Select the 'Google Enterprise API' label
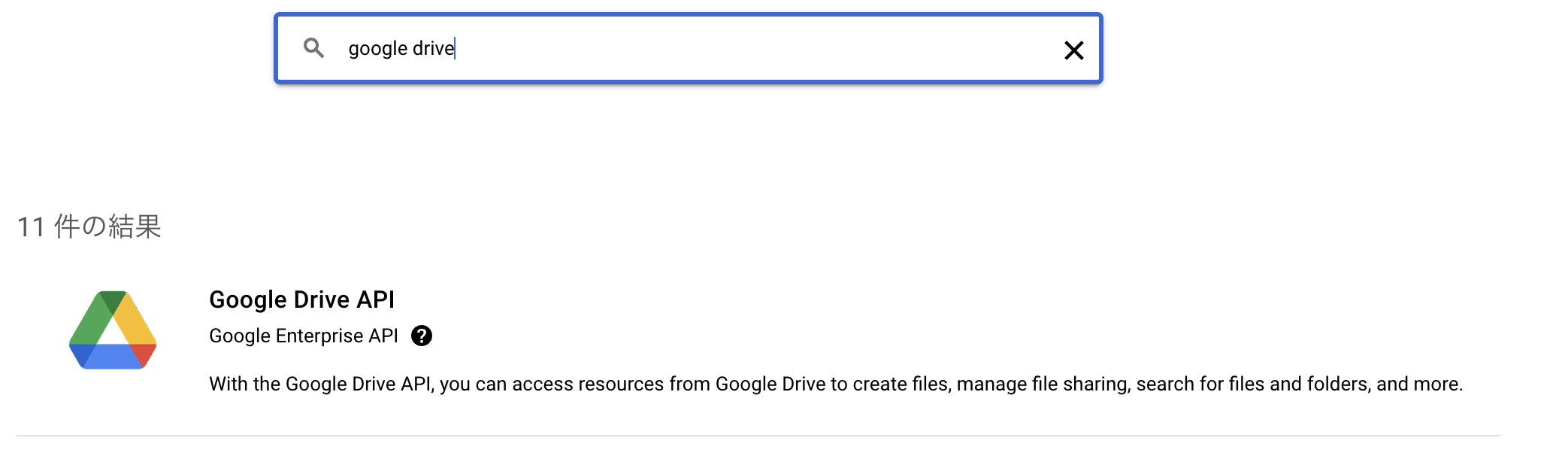Image resolution: width=1568 pixels, height=468 pixels. (x=304, y=336)
